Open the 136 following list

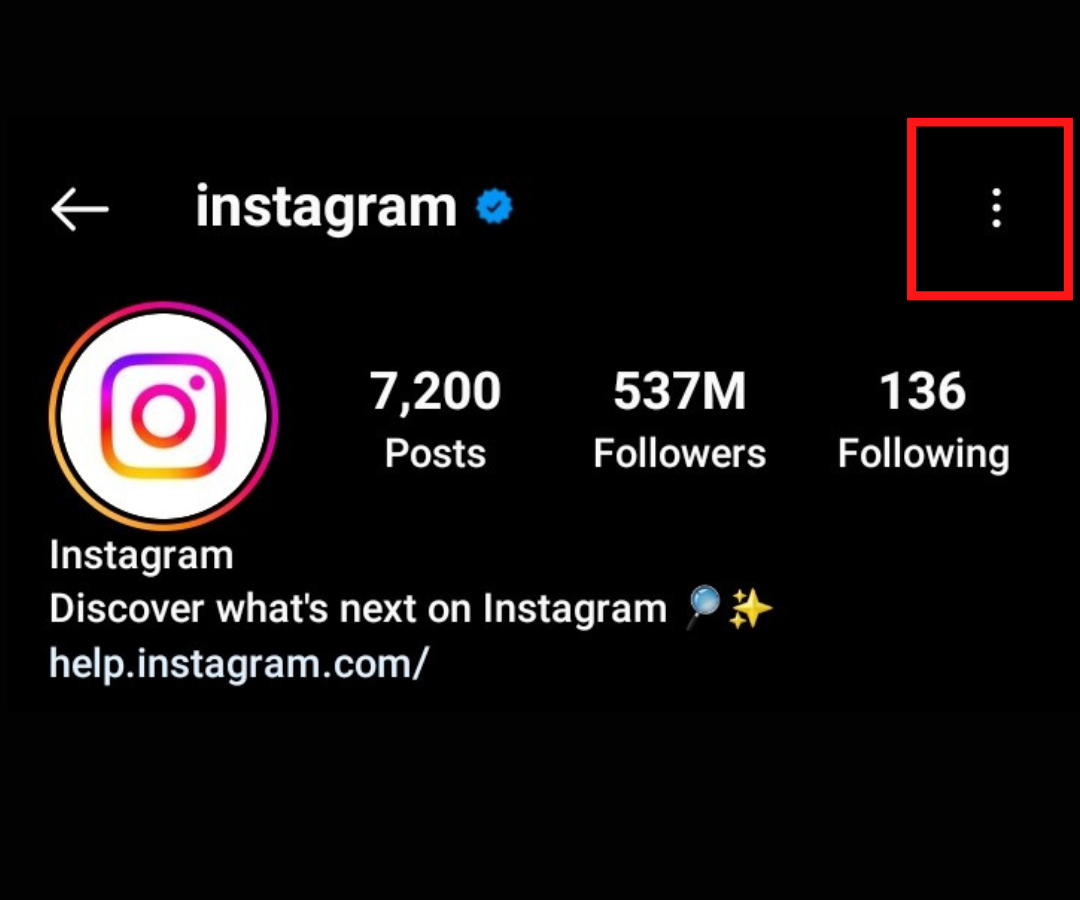tap(924, 419)
